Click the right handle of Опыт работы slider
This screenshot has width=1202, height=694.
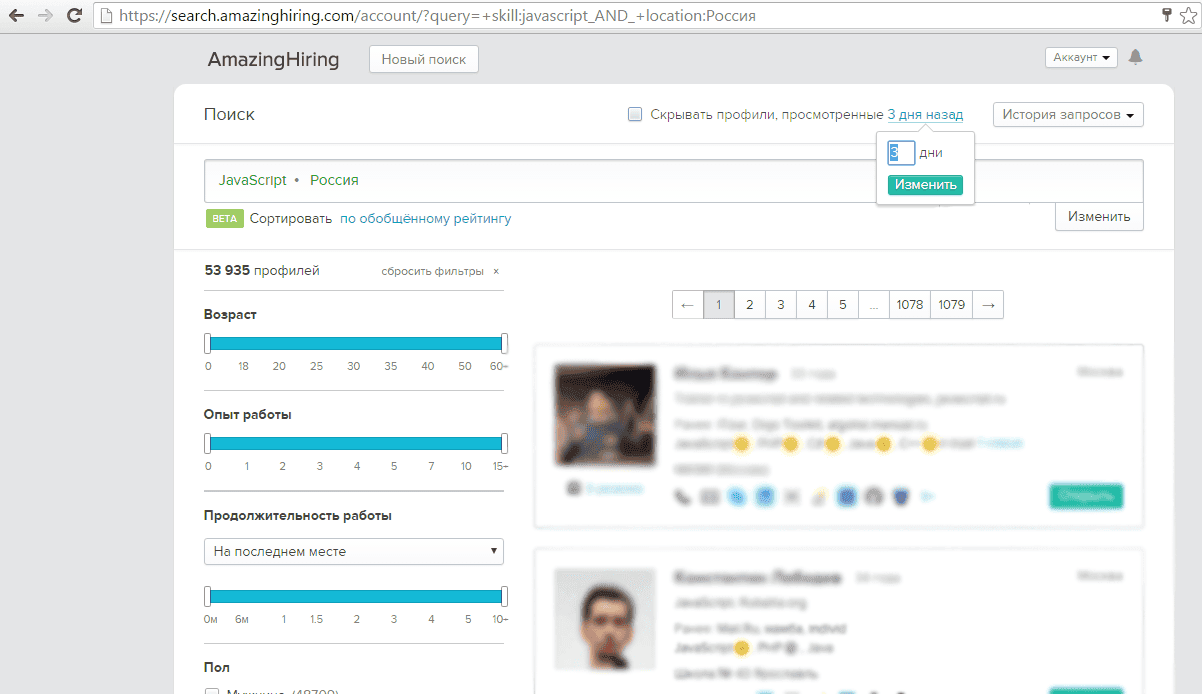pos(504,443)
